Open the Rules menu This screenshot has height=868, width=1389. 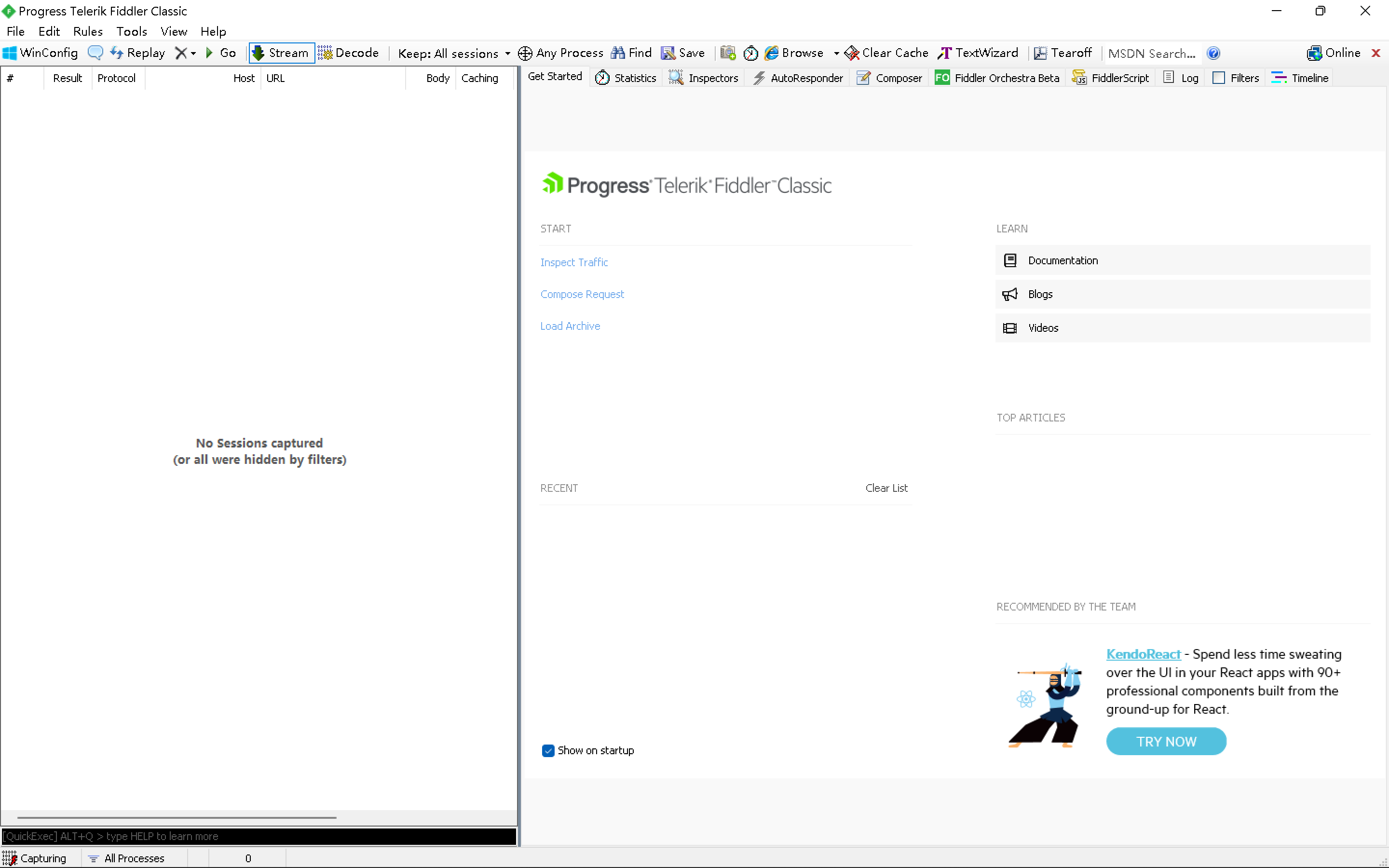coord(87,31)
